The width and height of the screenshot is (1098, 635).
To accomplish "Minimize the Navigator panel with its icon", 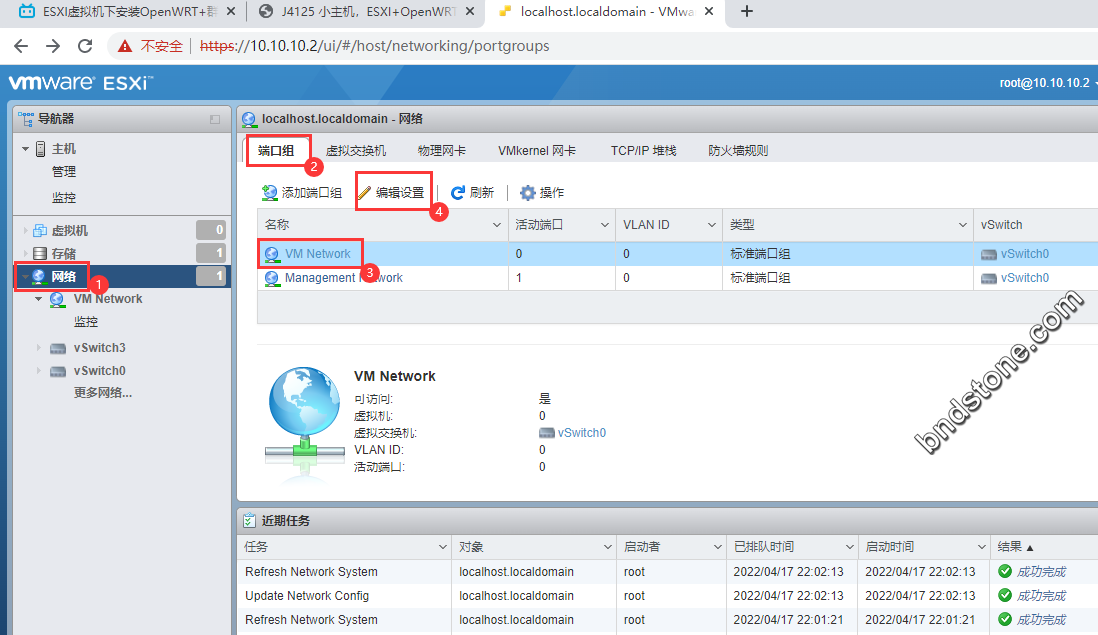I will pyautogui.click(x=215, y=120).
